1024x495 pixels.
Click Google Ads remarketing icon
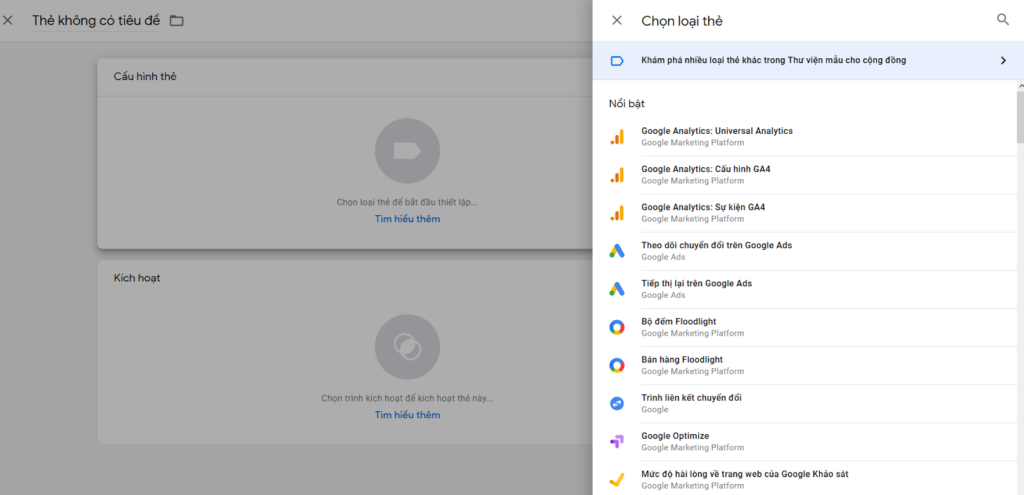617,289
